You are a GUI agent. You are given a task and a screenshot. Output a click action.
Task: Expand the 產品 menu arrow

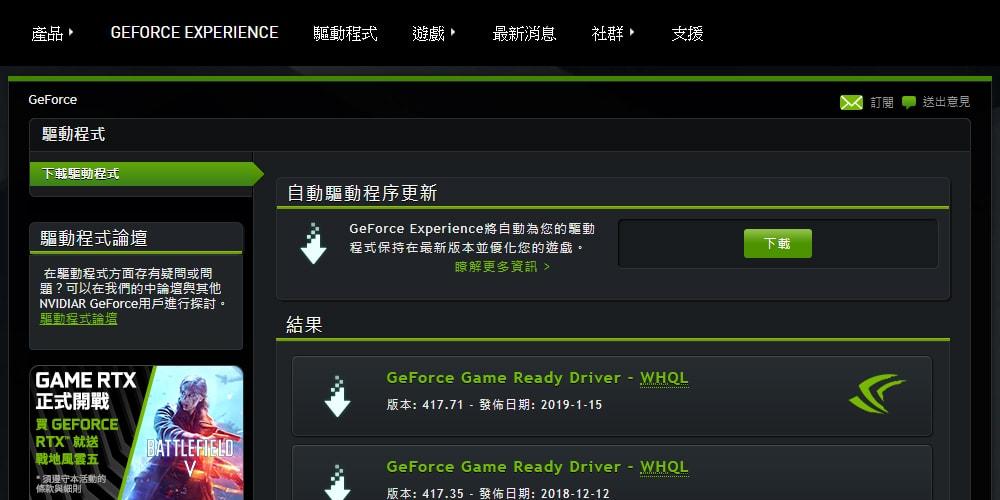click(x=70, y=32)
